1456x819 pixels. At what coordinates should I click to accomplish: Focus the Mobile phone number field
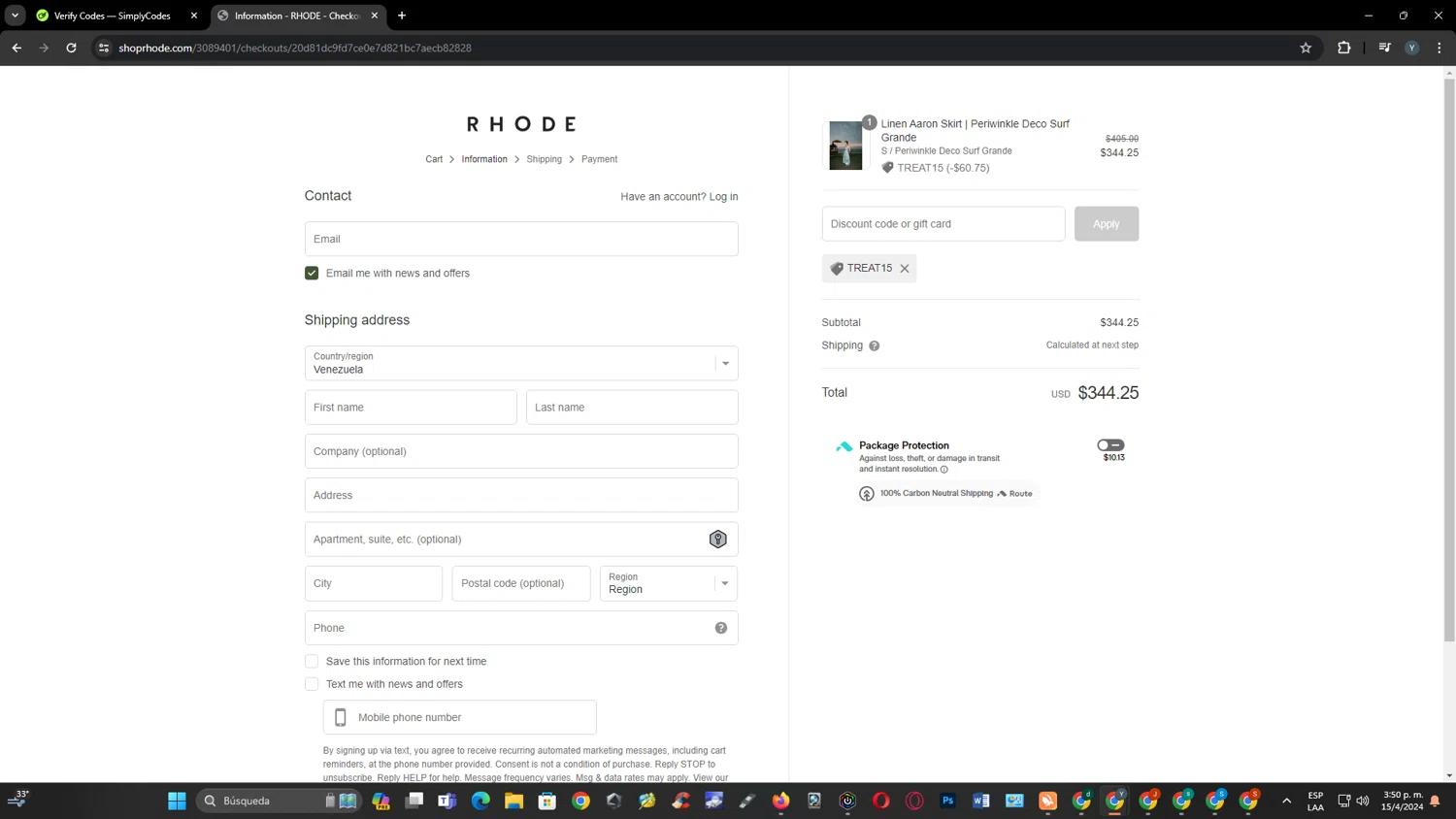coord(460,718)
